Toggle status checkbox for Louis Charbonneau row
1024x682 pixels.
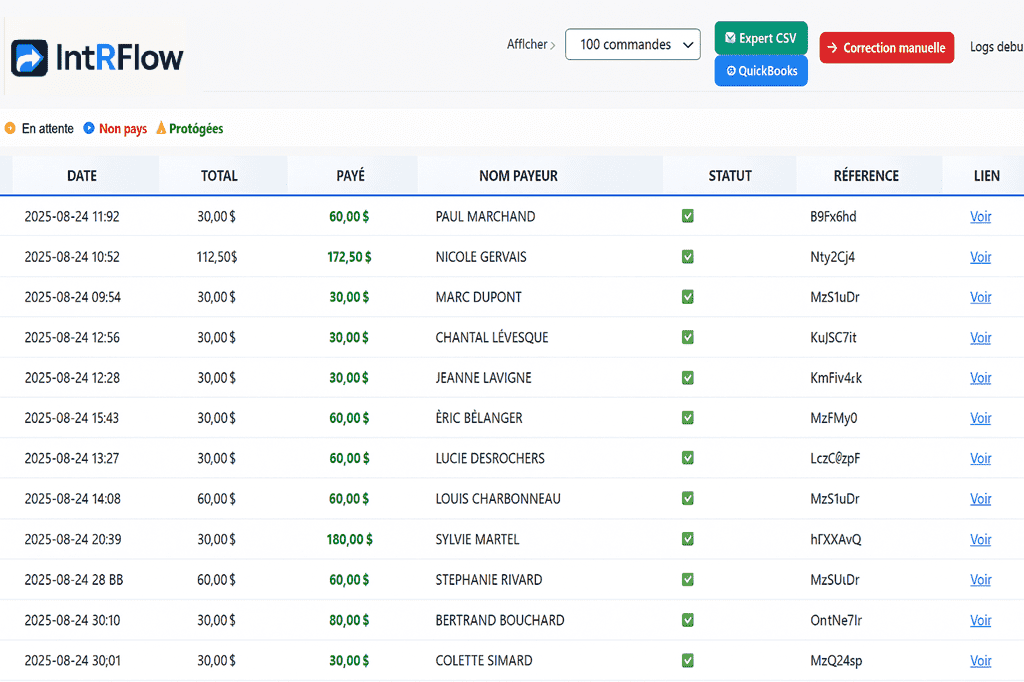[x=687, y=499]
